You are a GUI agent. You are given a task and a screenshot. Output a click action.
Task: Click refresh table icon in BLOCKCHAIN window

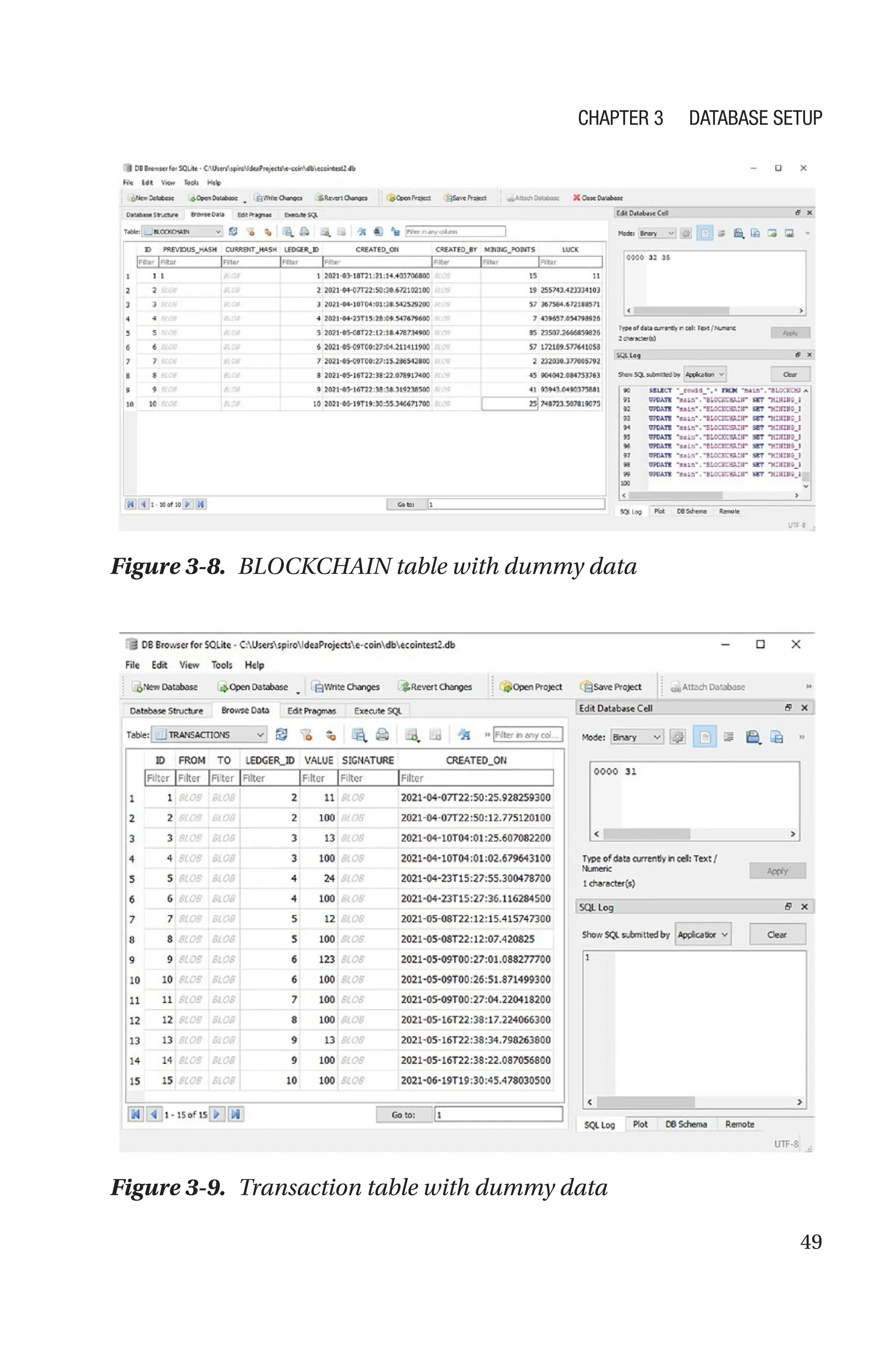pyautogui.click(x=233, y=232)
